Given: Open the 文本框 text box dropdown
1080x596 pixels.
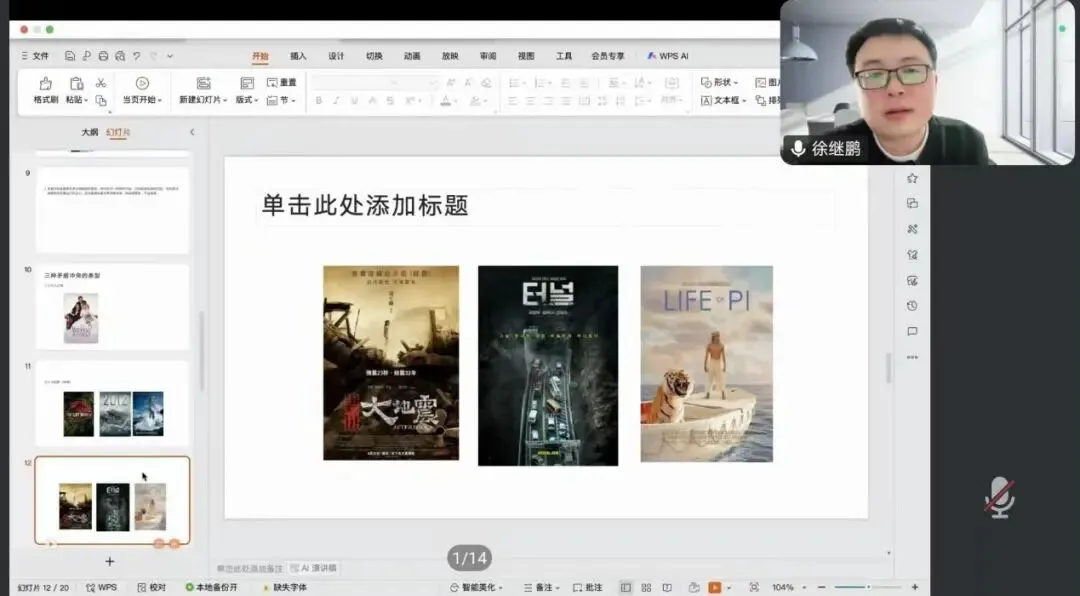Looking at the screenshot, I should 723,101.
